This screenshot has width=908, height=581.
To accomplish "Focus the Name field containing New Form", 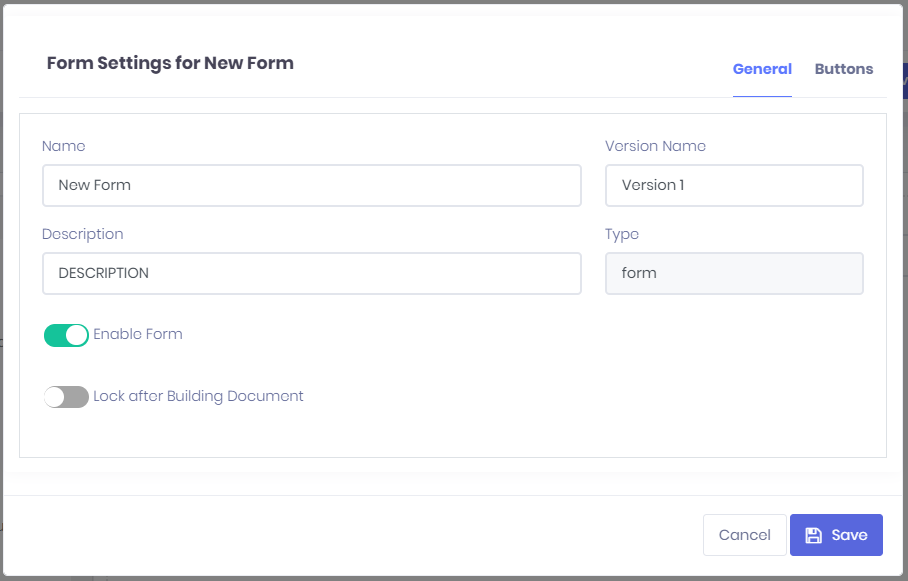I will tap(311, 185).
